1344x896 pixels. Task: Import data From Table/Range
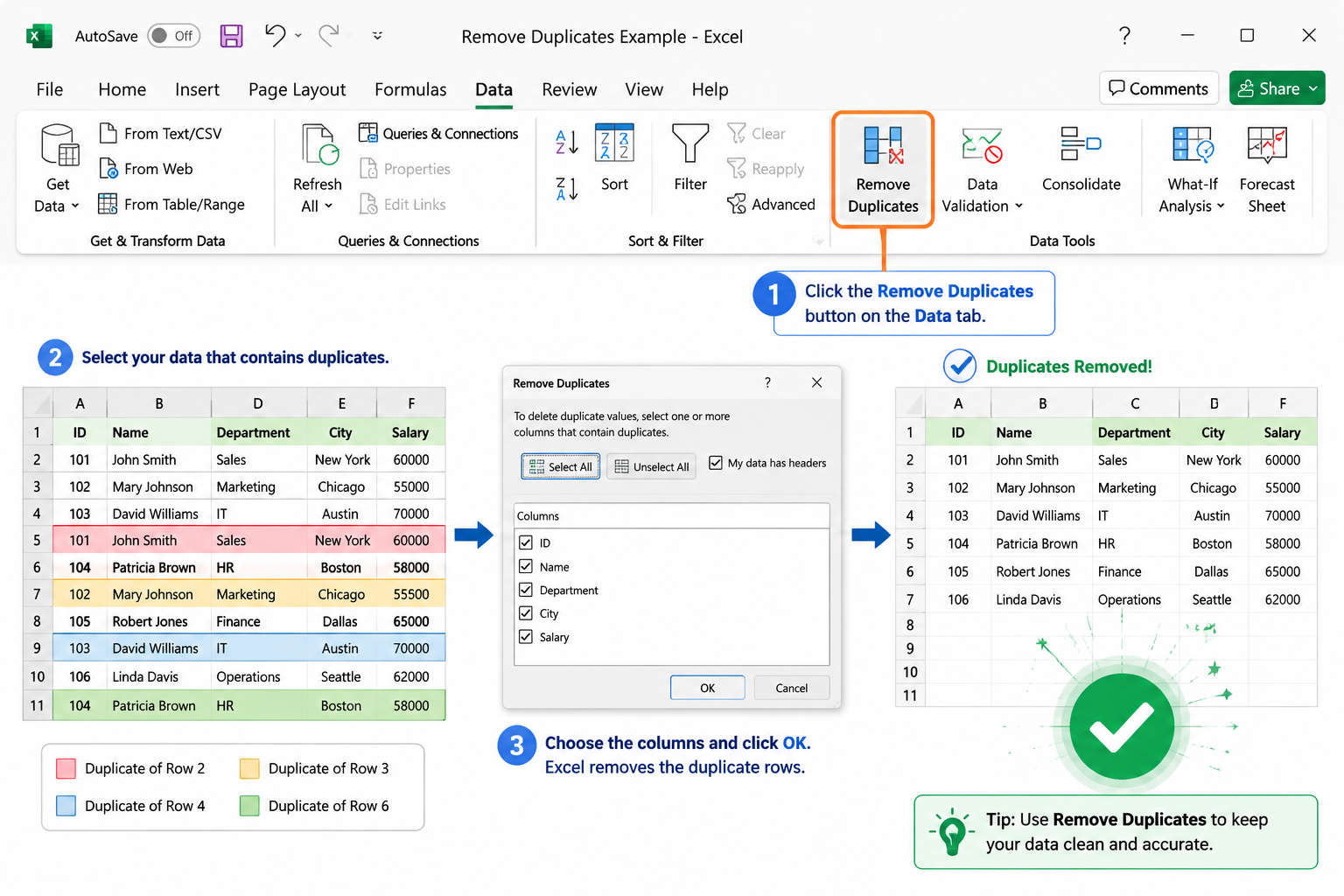(171, 204)
